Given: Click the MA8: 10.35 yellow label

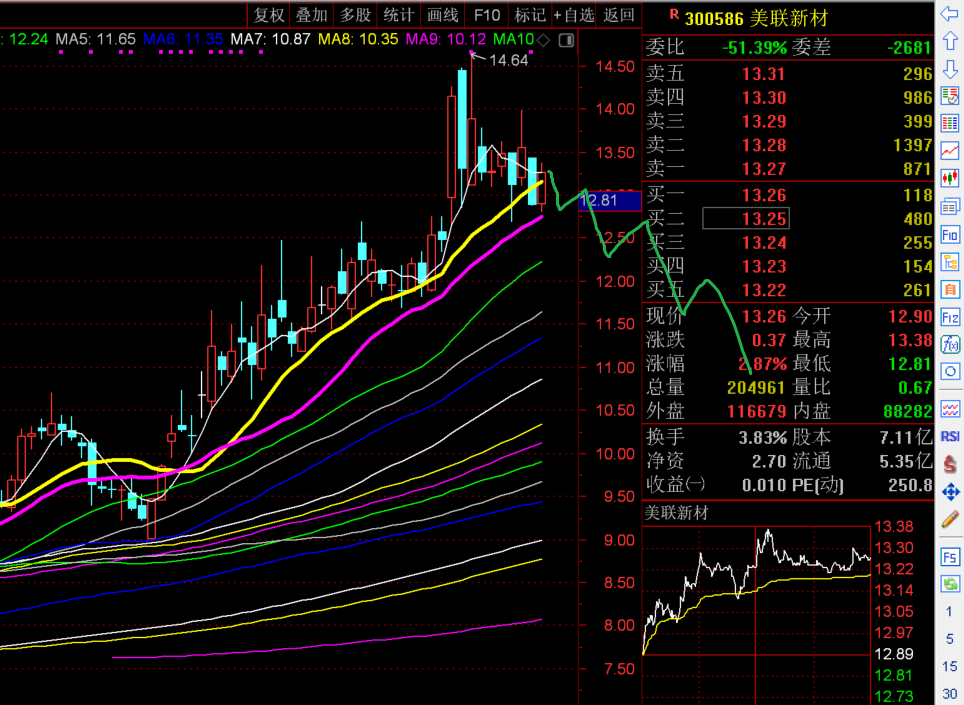Looking at the screenshot, I should point(358,39).
